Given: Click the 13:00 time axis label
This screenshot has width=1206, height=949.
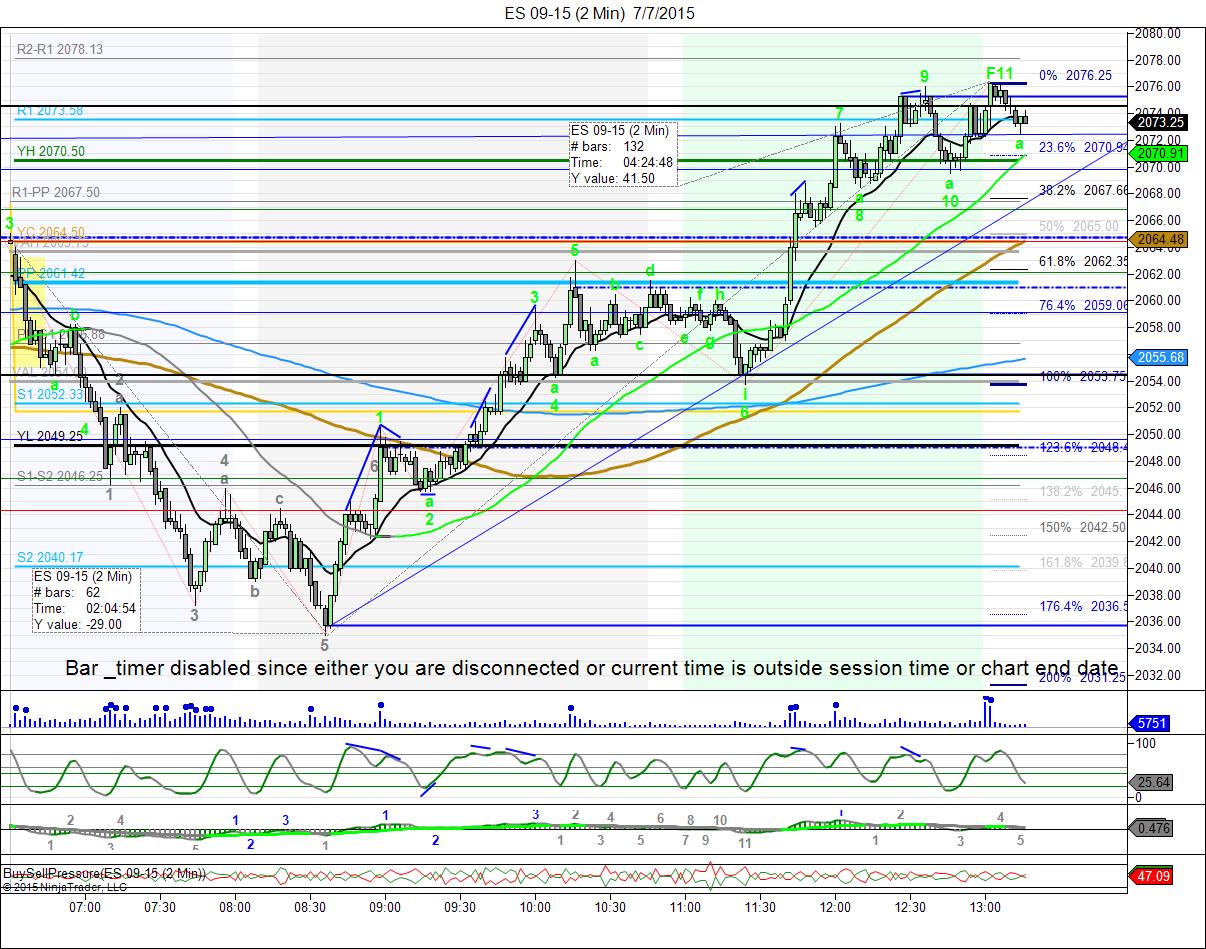Looking at the screenshot, I should coord(985,908).
